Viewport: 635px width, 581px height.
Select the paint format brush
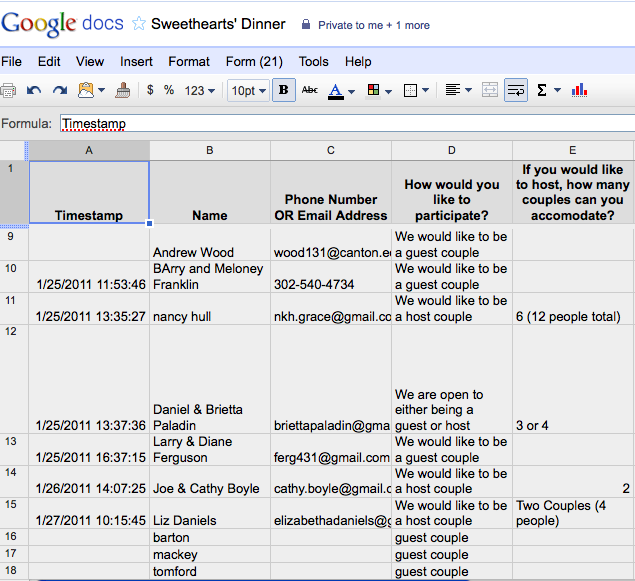123,90
